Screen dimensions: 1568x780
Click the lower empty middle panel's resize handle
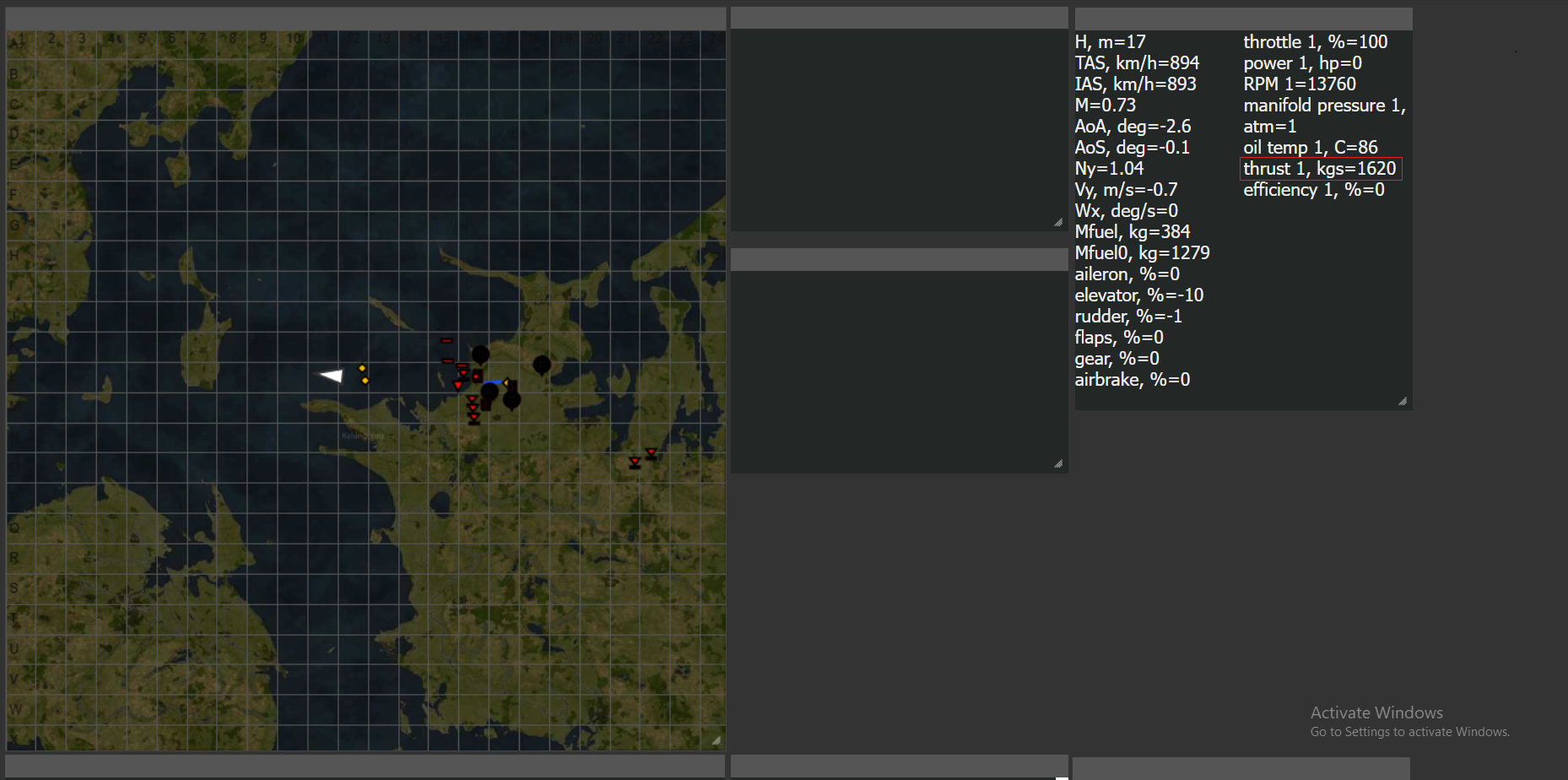1058,463
